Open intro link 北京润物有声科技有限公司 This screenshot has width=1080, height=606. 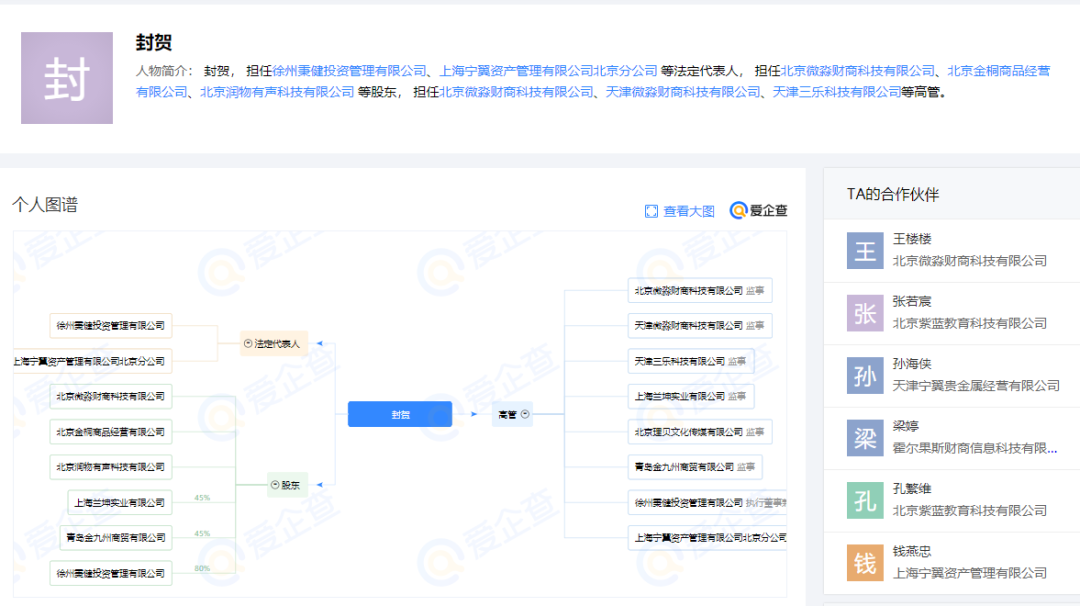[x=277, y=92]
